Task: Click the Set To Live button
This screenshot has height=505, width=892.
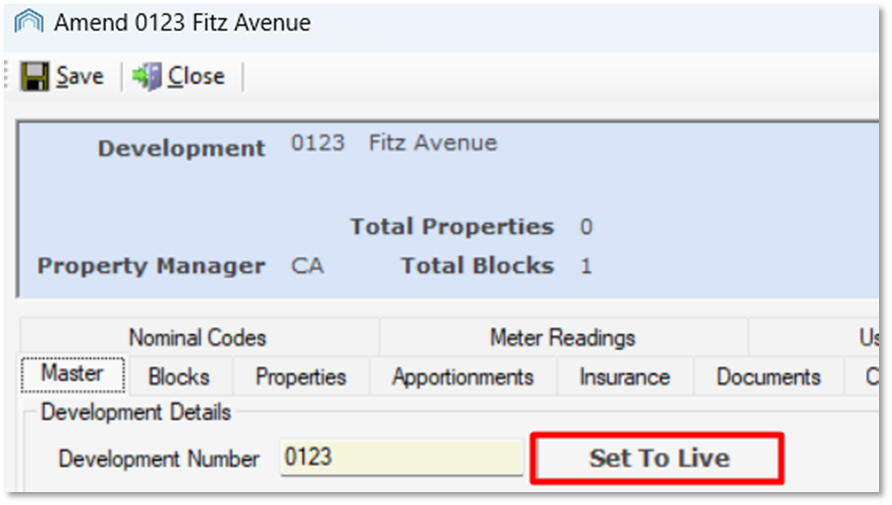Action: point(658,458)
